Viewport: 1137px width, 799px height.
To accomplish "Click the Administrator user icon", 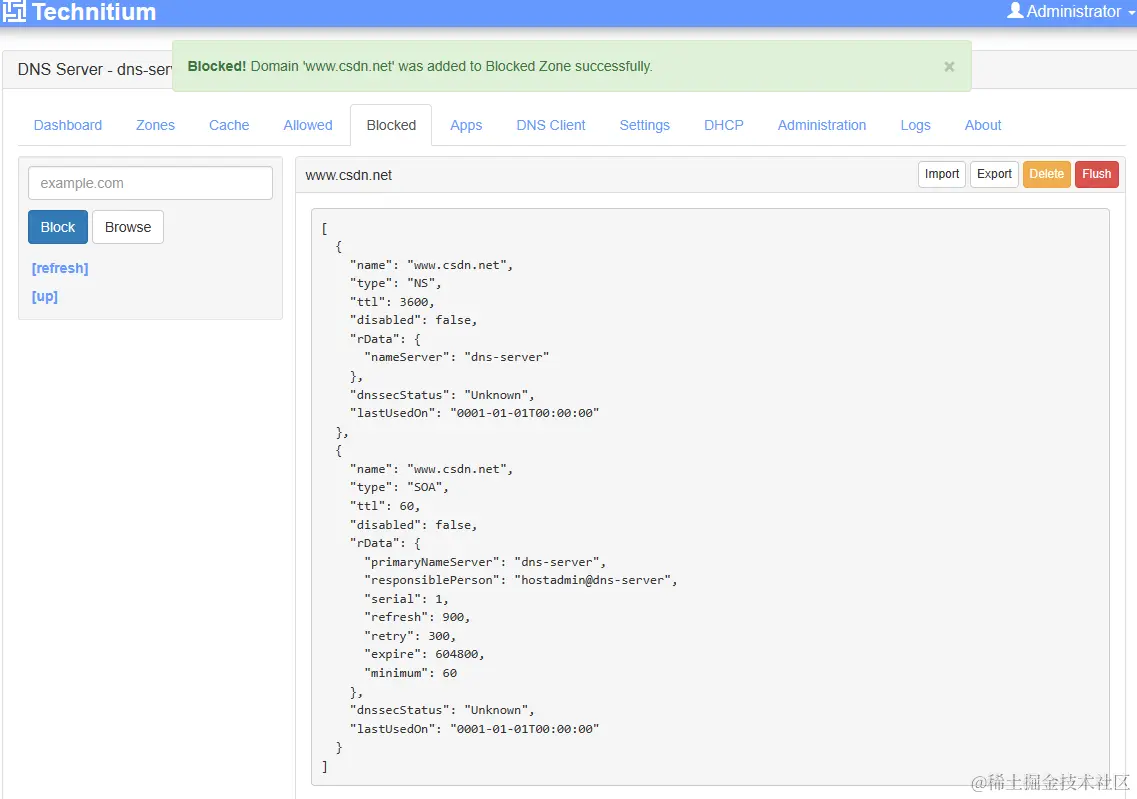I will 1015,10.
